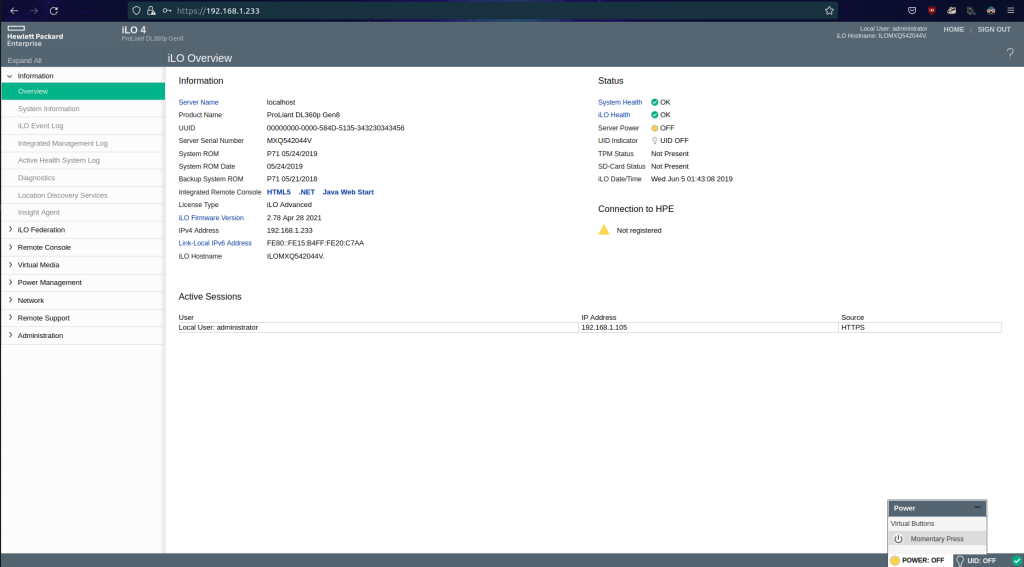
Task: Click the iLO Date/Time value
Action: (692, 179)
